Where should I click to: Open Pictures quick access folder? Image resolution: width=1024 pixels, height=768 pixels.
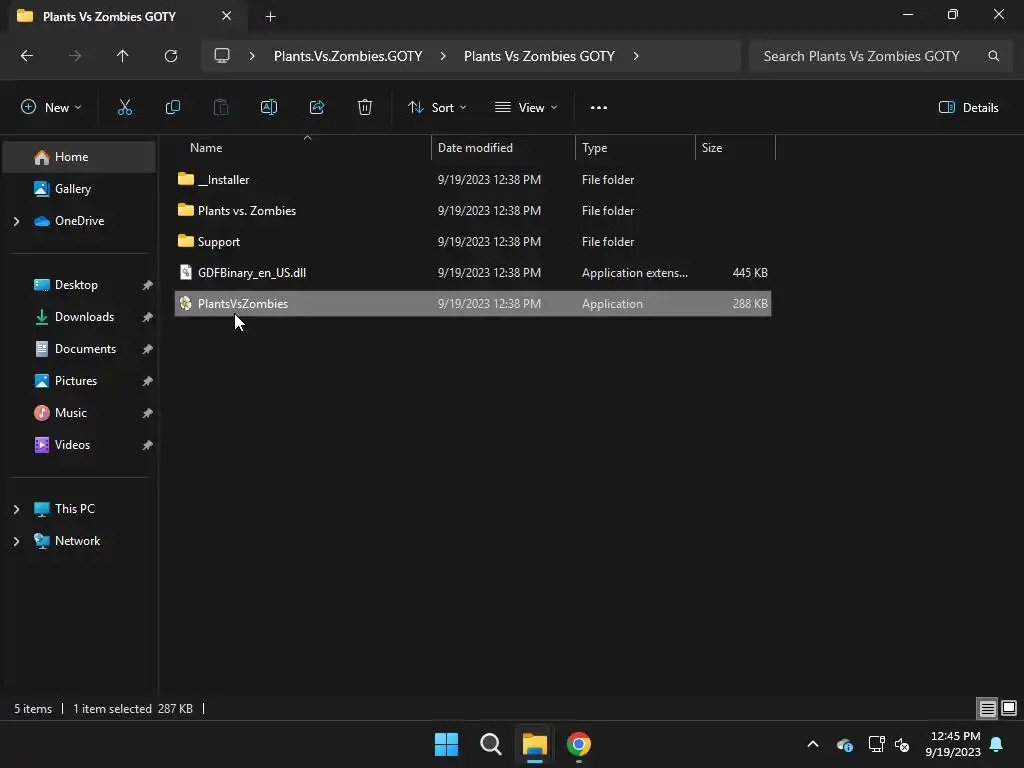click(79, 381)
